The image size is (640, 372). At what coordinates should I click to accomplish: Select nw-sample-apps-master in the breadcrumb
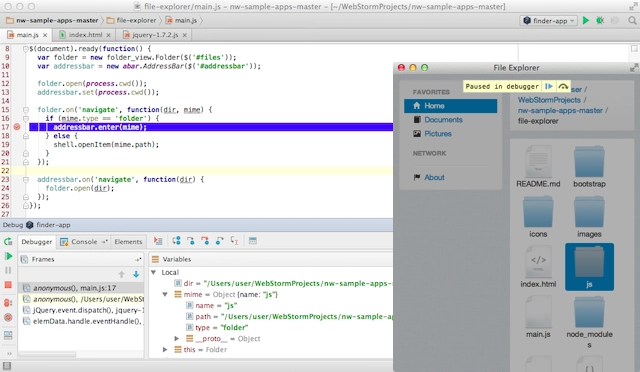[52, 20]
